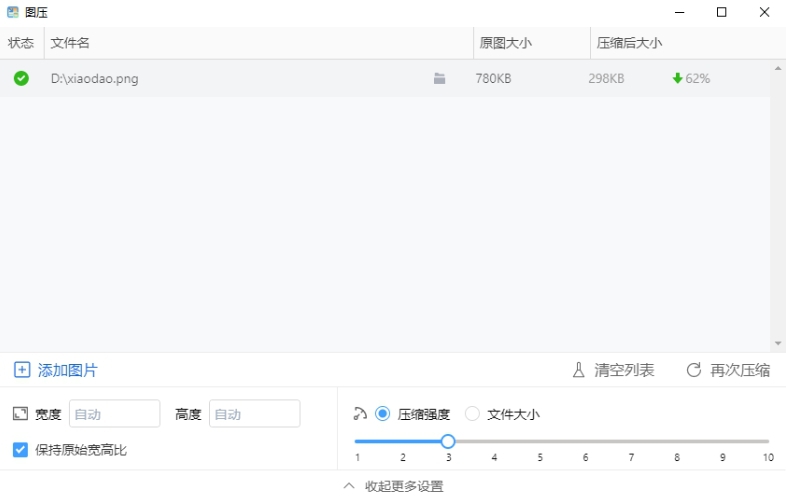Click the 高度 input field

pos(255,414)
